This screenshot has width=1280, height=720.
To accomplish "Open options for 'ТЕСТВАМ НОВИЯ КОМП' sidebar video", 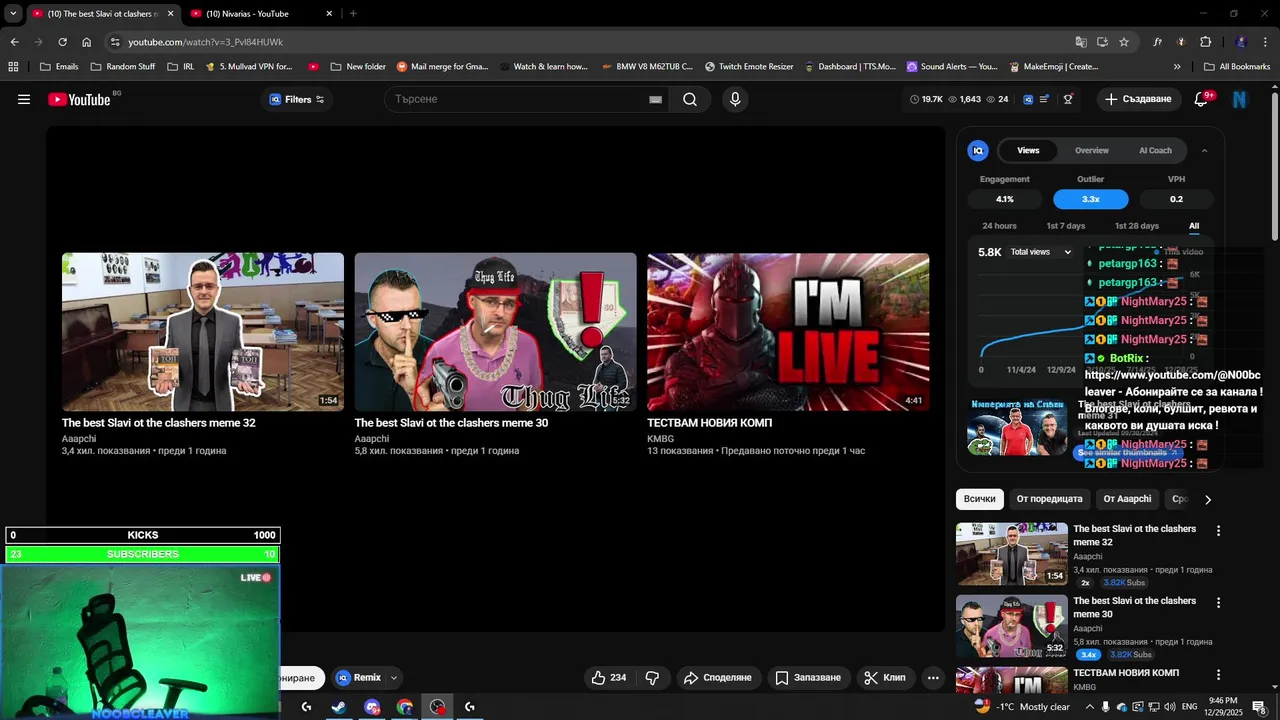I will click(1218, 675).
